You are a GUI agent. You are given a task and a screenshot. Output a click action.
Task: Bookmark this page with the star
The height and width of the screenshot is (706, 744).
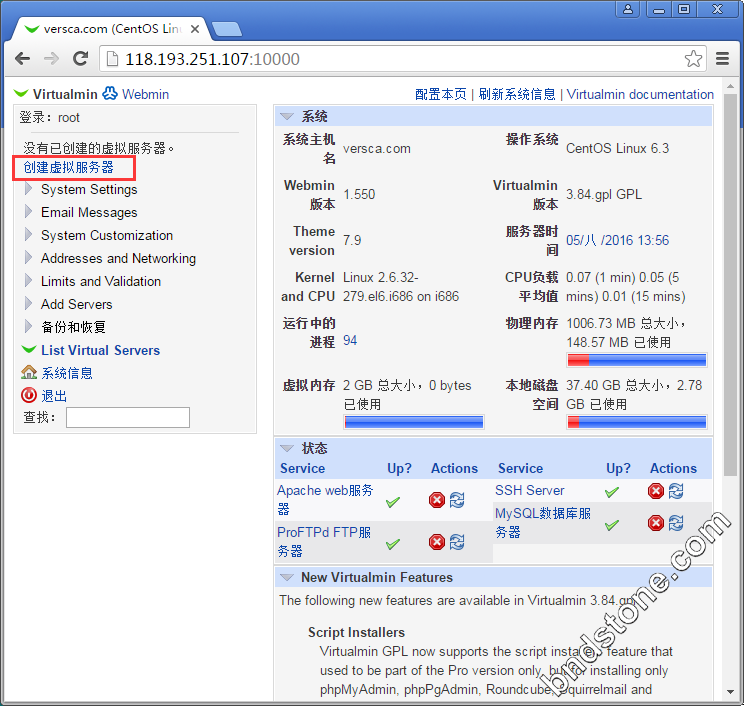pyautogui.click(x=693, y=59)
